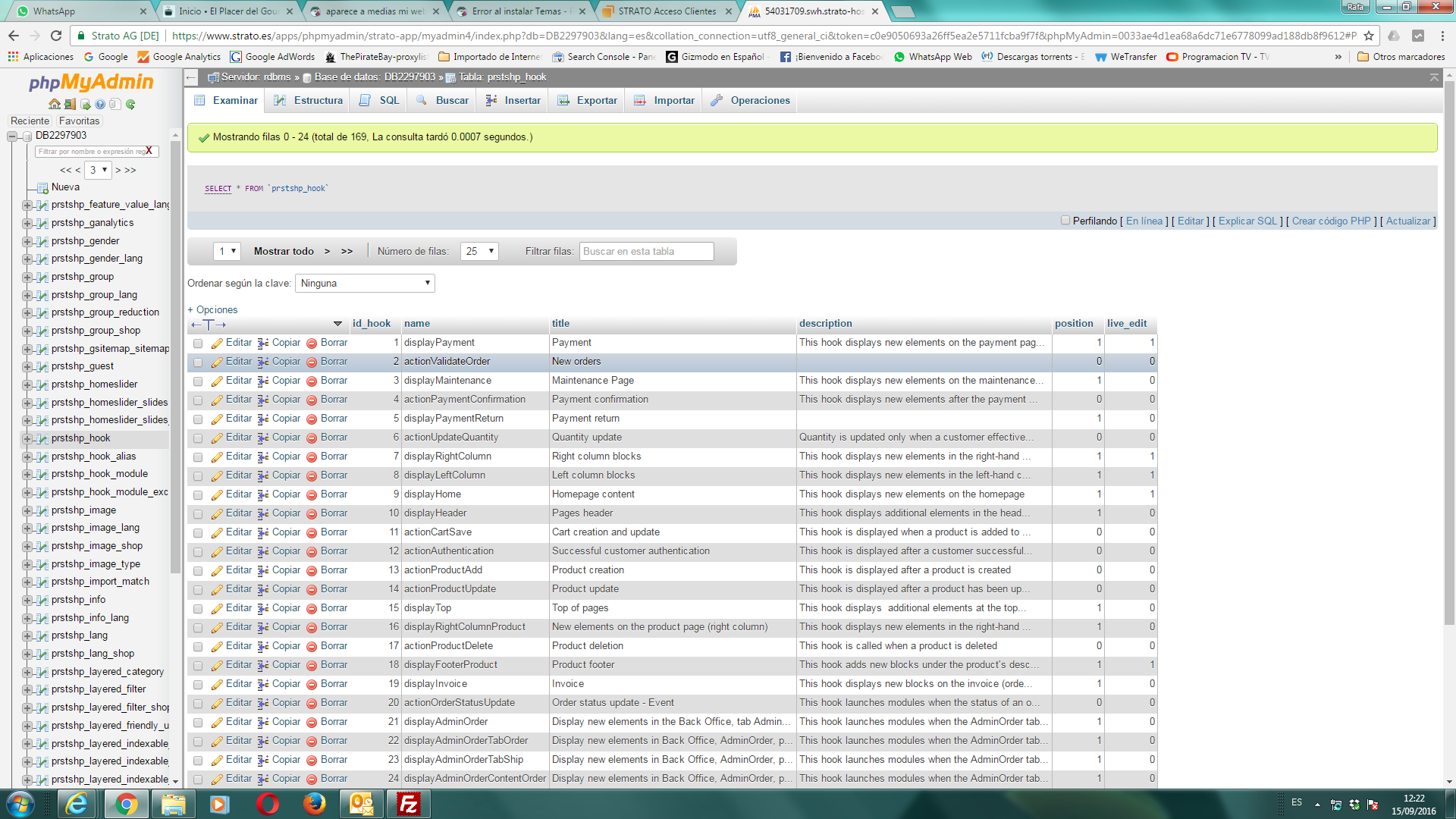Click the Mostrar todo button
The width and height of the screenshot is (1456, 819).
[284, 252]
